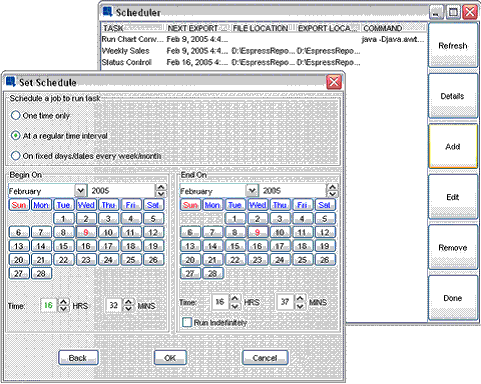Image resolution: width=481 pixels, height=384 pixels.
Task: Pick day 16 in End On calendar
Action: click(257, 246)
